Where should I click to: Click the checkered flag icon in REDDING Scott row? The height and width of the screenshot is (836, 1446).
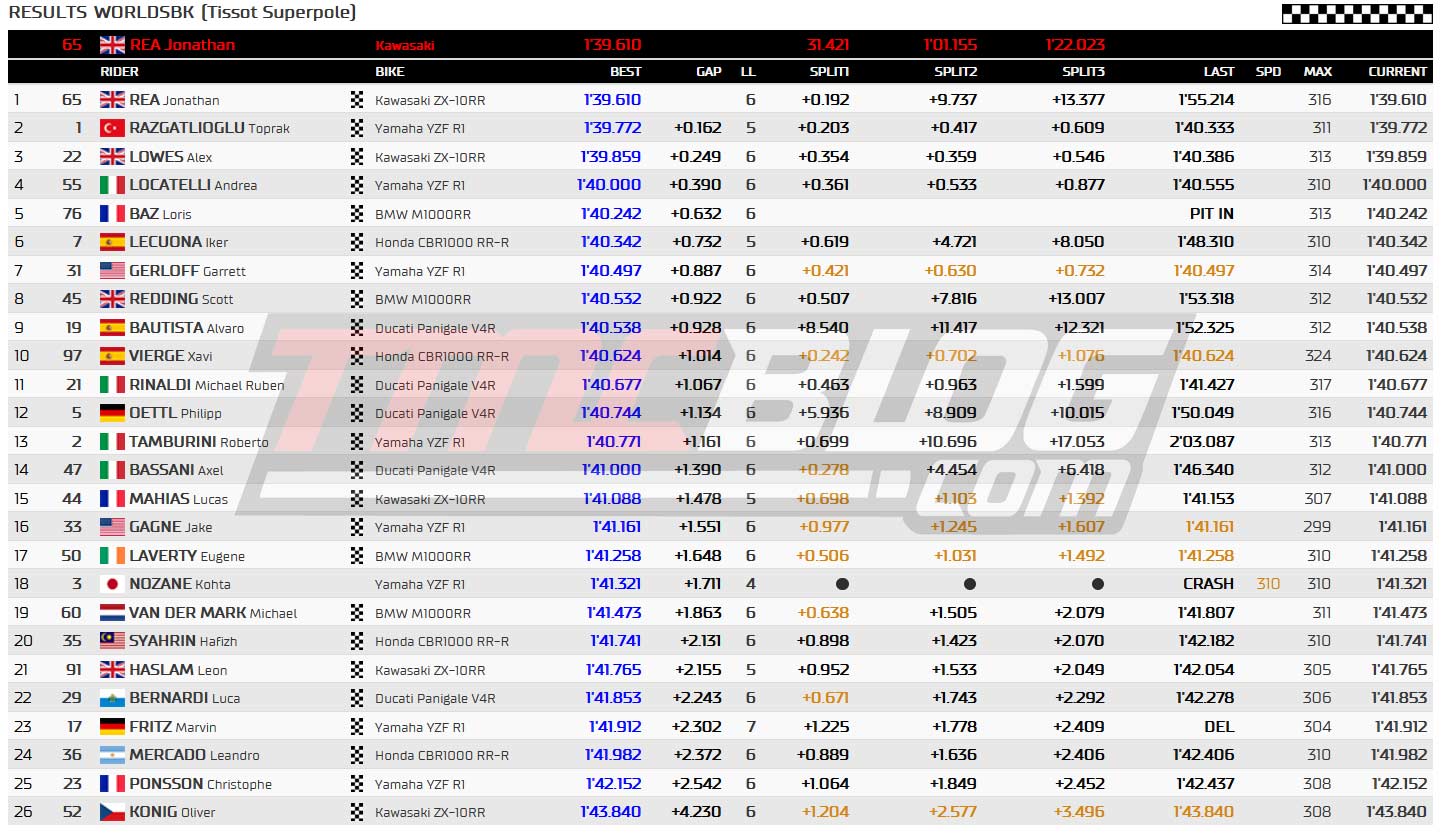coord(357,299)
